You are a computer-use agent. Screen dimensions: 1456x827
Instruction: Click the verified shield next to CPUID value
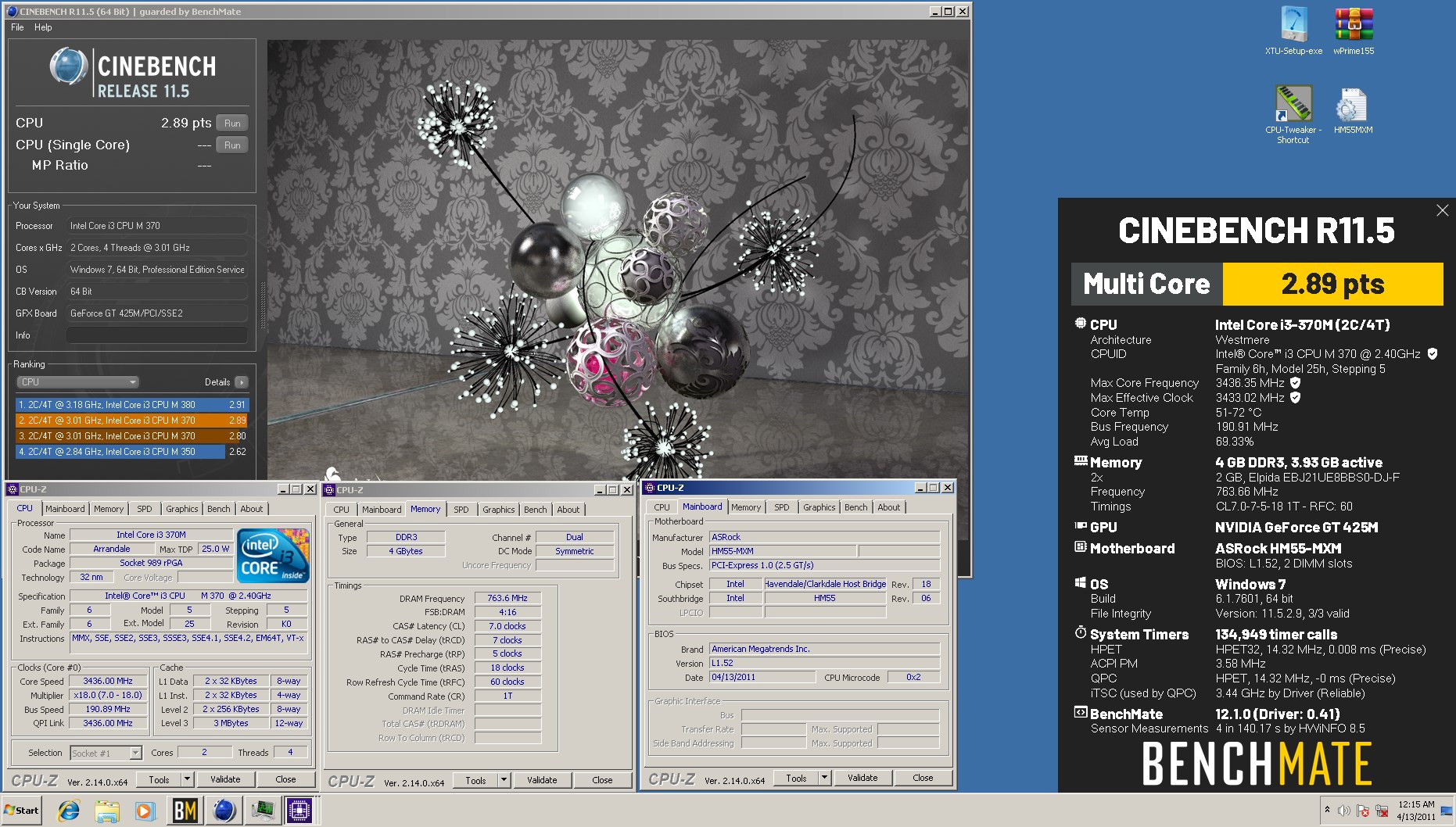pyautogui.click(x=1433, y=354)
